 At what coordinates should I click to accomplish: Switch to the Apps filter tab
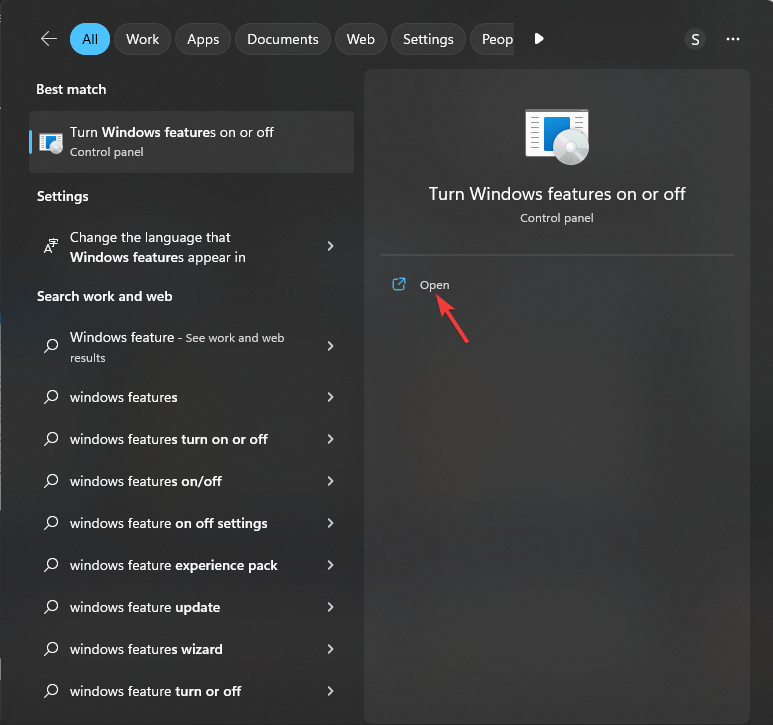click(x=203, y=39)
